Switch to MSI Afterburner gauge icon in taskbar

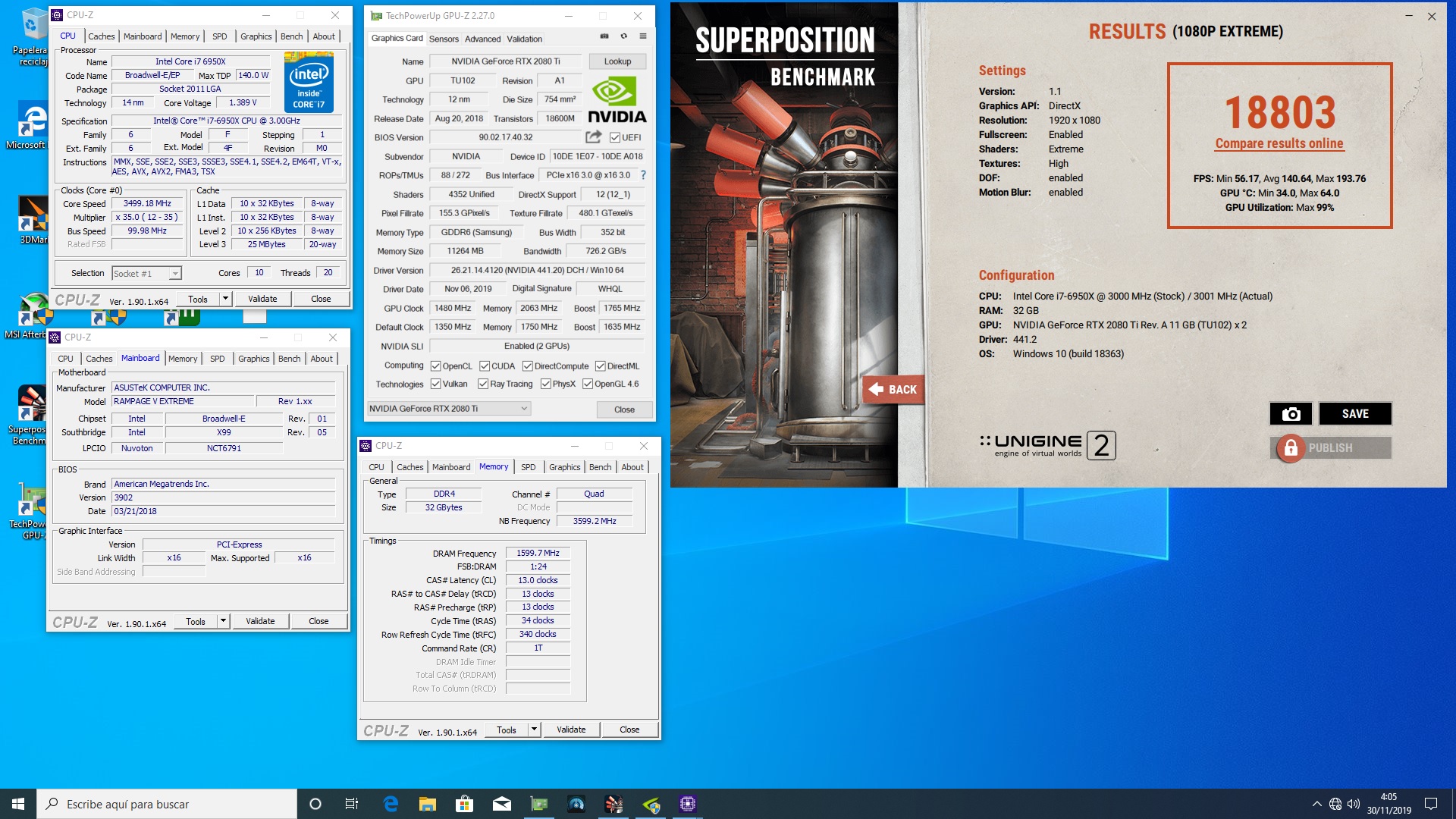point(576,804)
